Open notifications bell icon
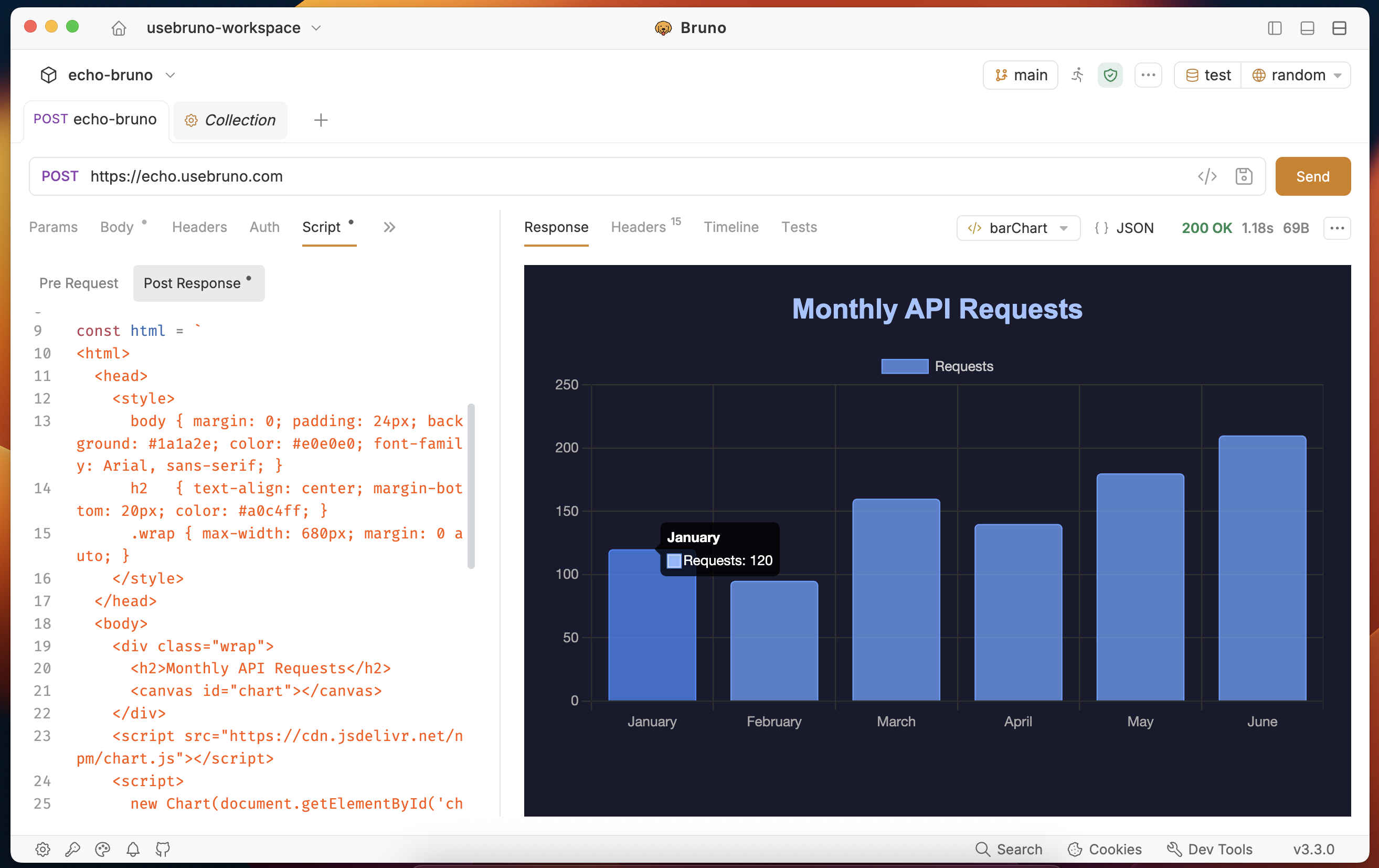This screenshot has width=1379, height=868. pos(133,849)
